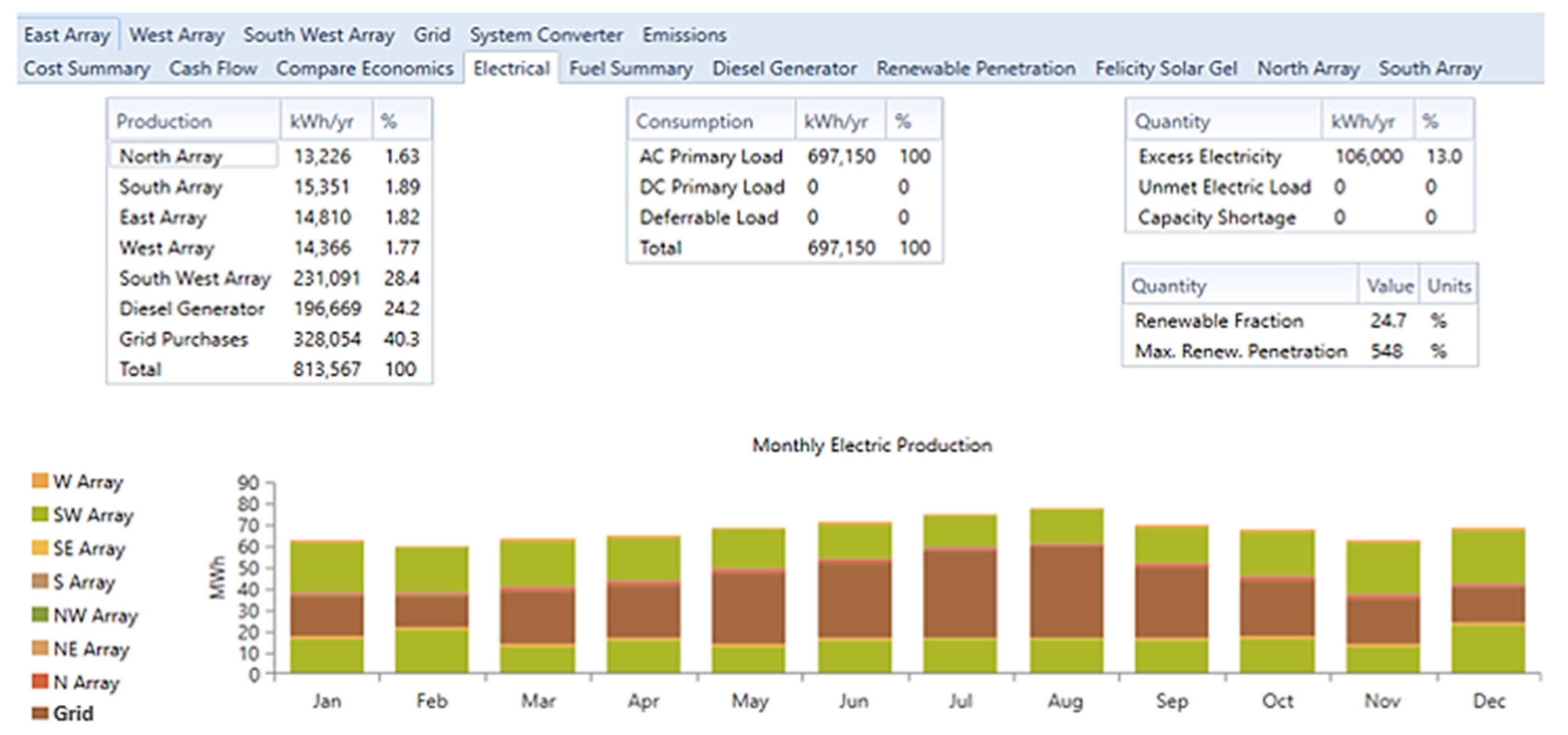Select West Array production row label

167,248
